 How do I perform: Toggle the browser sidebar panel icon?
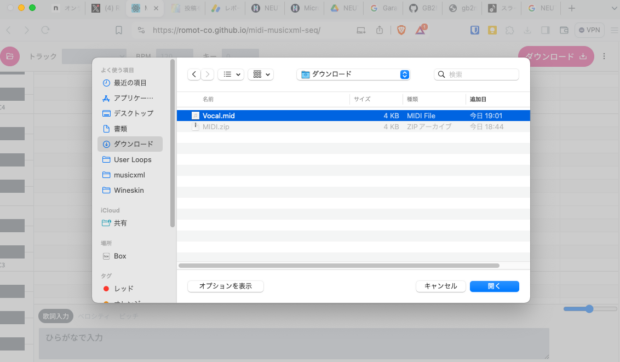pos(545,30)
